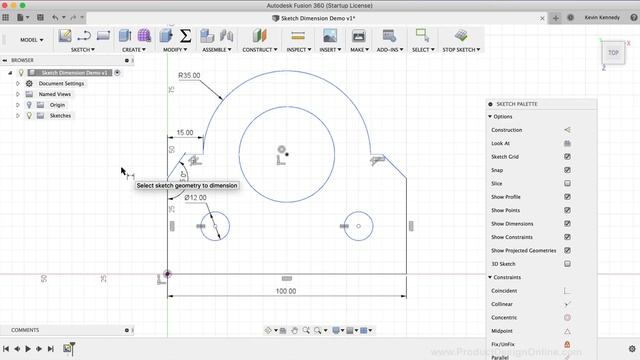The width and height of the screenshot is (640, 360).
Task: Click the Pan hand icon
Action: click(294, 331)
